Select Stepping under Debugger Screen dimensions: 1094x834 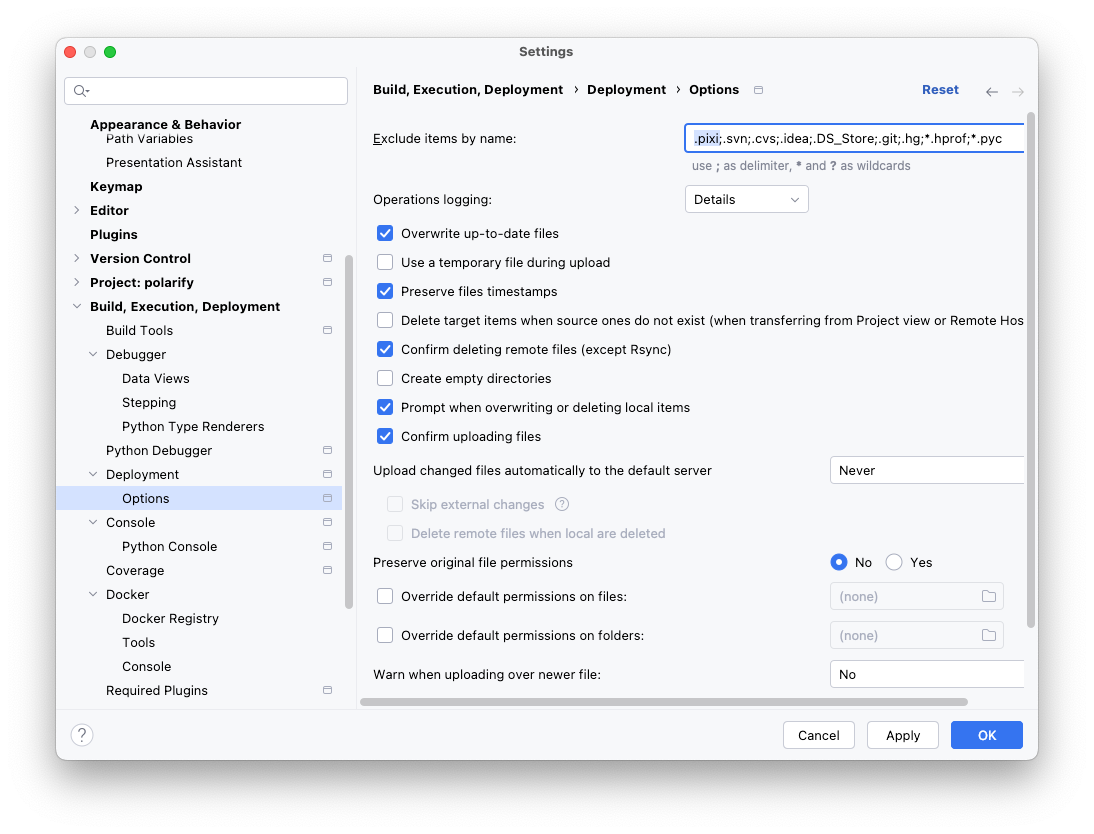[x=149, y=403]
